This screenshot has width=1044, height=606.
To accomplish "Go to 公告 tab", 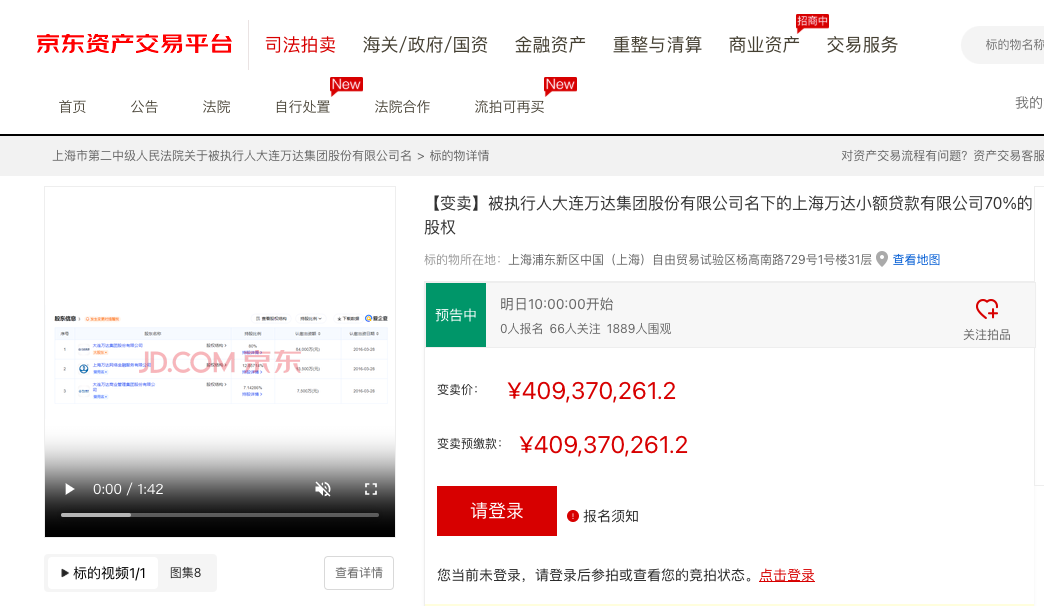I will [x=144, y=107].
